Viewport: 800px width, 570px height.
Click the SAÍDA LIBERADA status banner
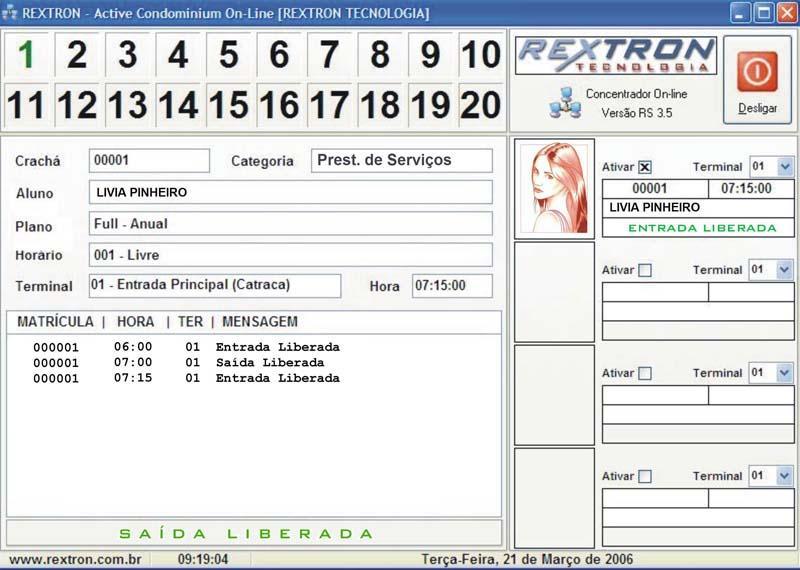coord(254,534)
